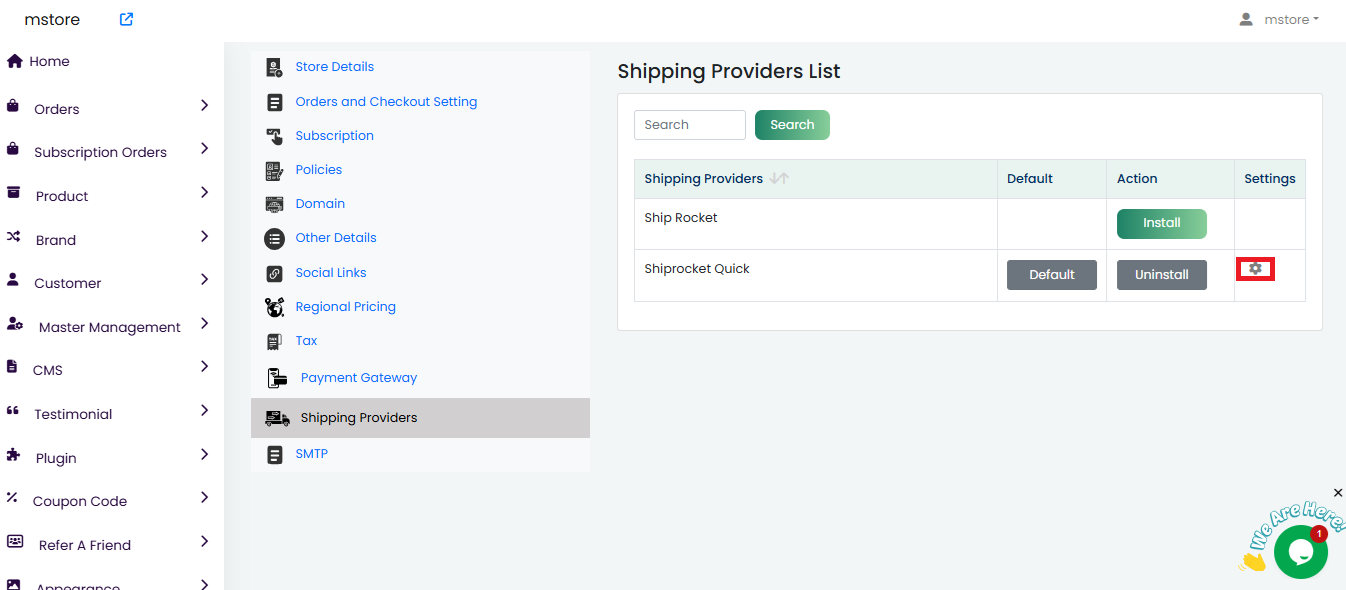The height and width of the screenshot is (590, 1346).
Task: Open the Shipping Providers settings tab
Action: 358,418
